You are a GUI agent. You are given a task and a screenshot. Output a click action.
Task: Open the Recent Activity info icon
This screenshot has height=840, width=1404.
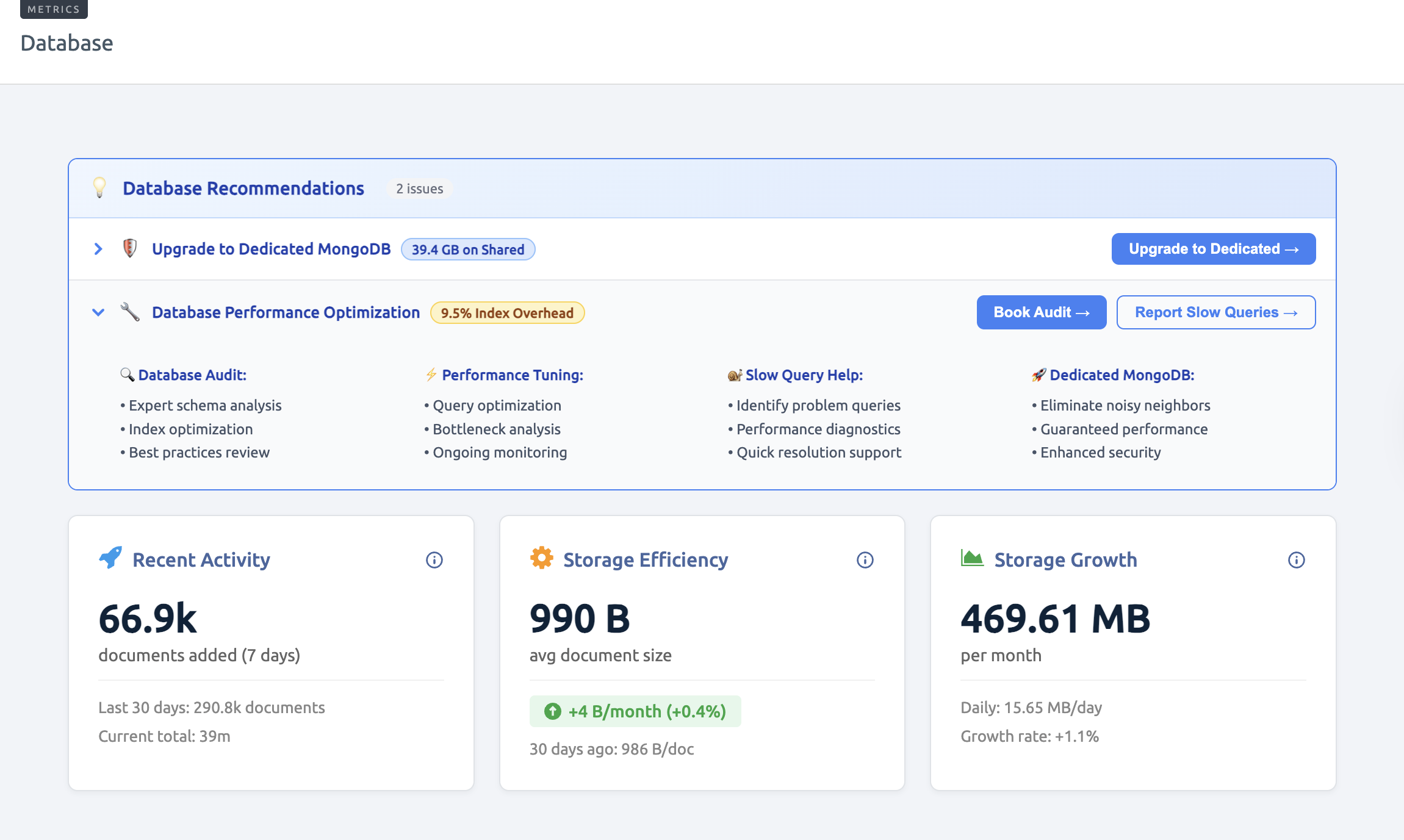pyautogui.click(x=434, y=560)
